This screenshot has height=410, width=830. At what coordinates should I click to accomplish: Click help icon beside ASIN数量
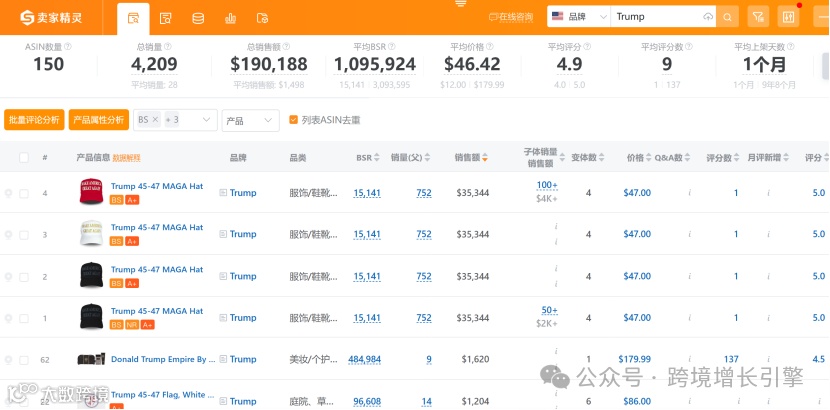(x=68, y=47)
